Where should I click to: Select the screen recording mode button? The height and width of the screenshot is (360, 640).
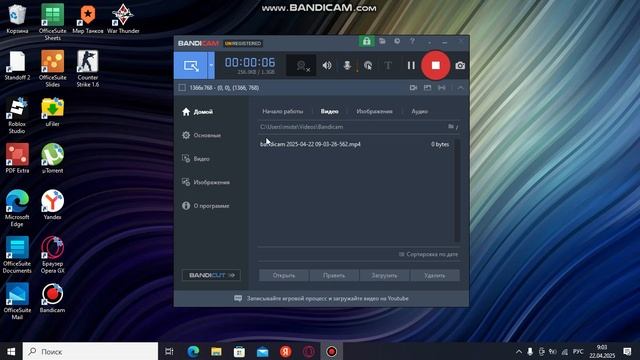click(x=191, y=65)
